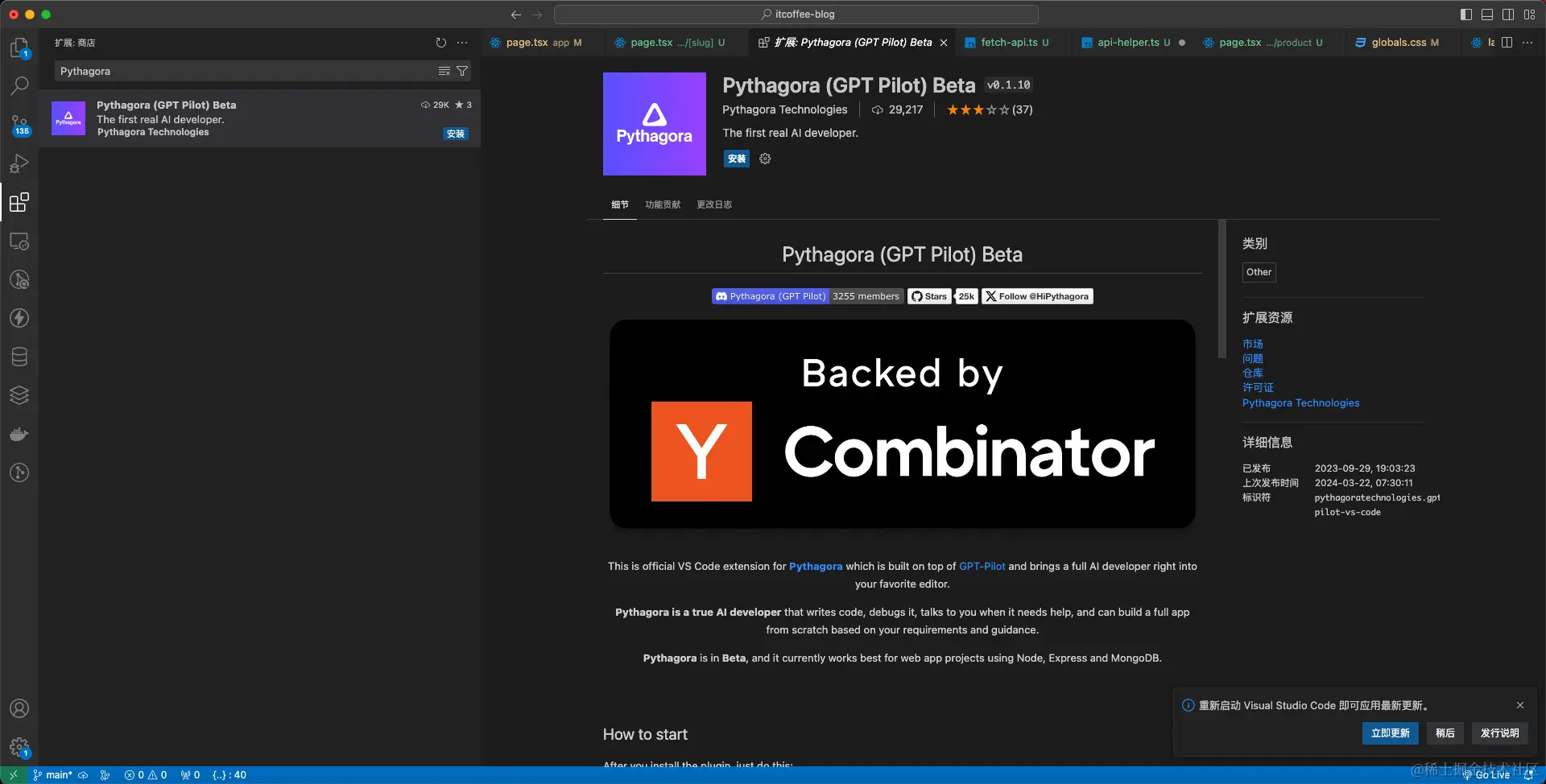Open the 许可证 license resource link
This screenshot has width=1546, height=784.
pyautogui.click(x=1258, y=387)
